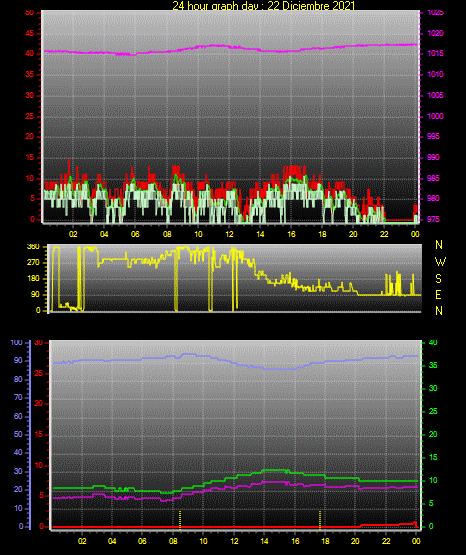This screenshot has height=555, width=466.
Task: Click the E compass letter
Action: (438, 295)
